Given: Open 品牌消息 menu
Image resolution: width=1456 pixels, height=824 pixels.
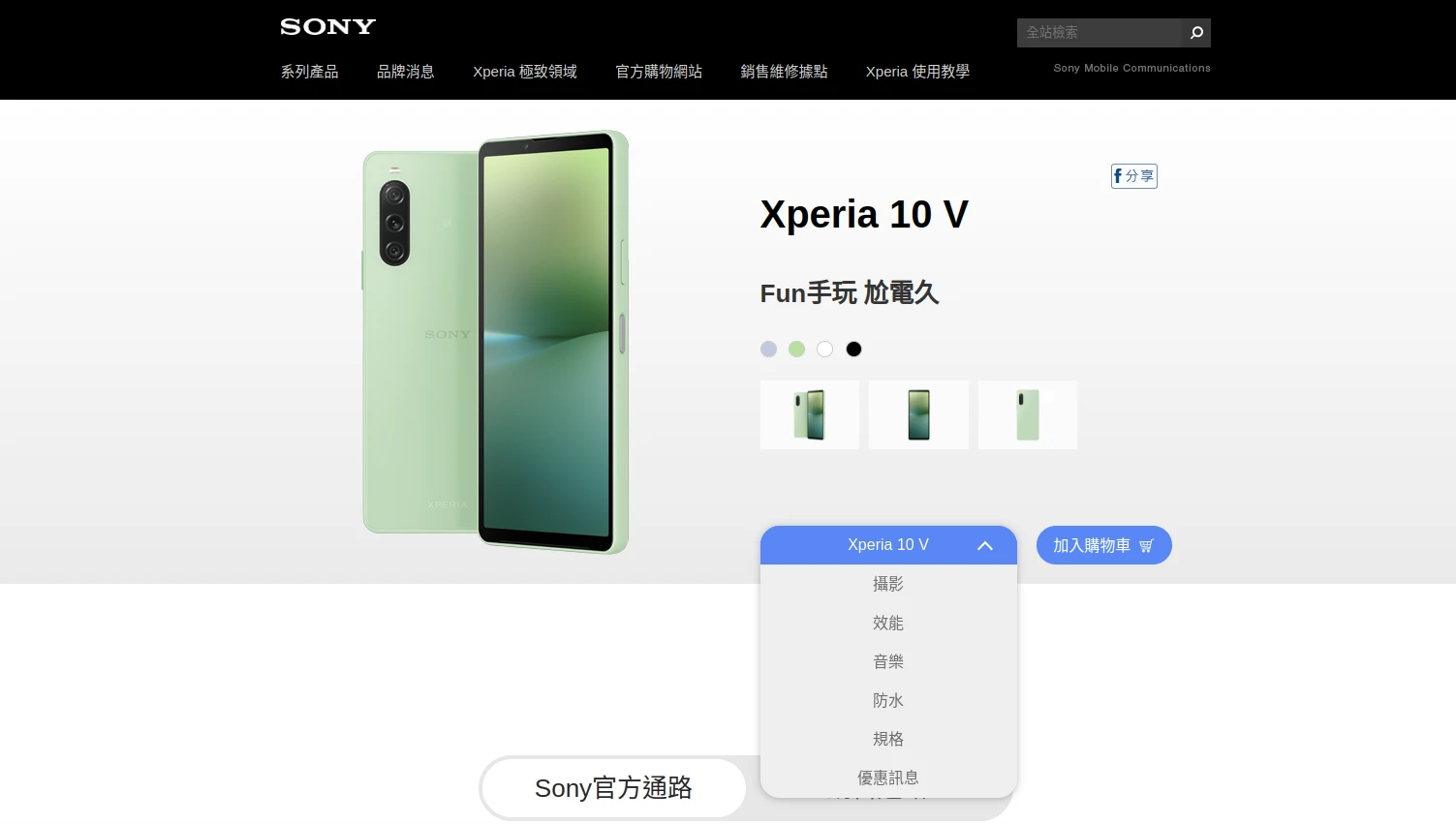Looking at the screenshot, I should 405,72.
